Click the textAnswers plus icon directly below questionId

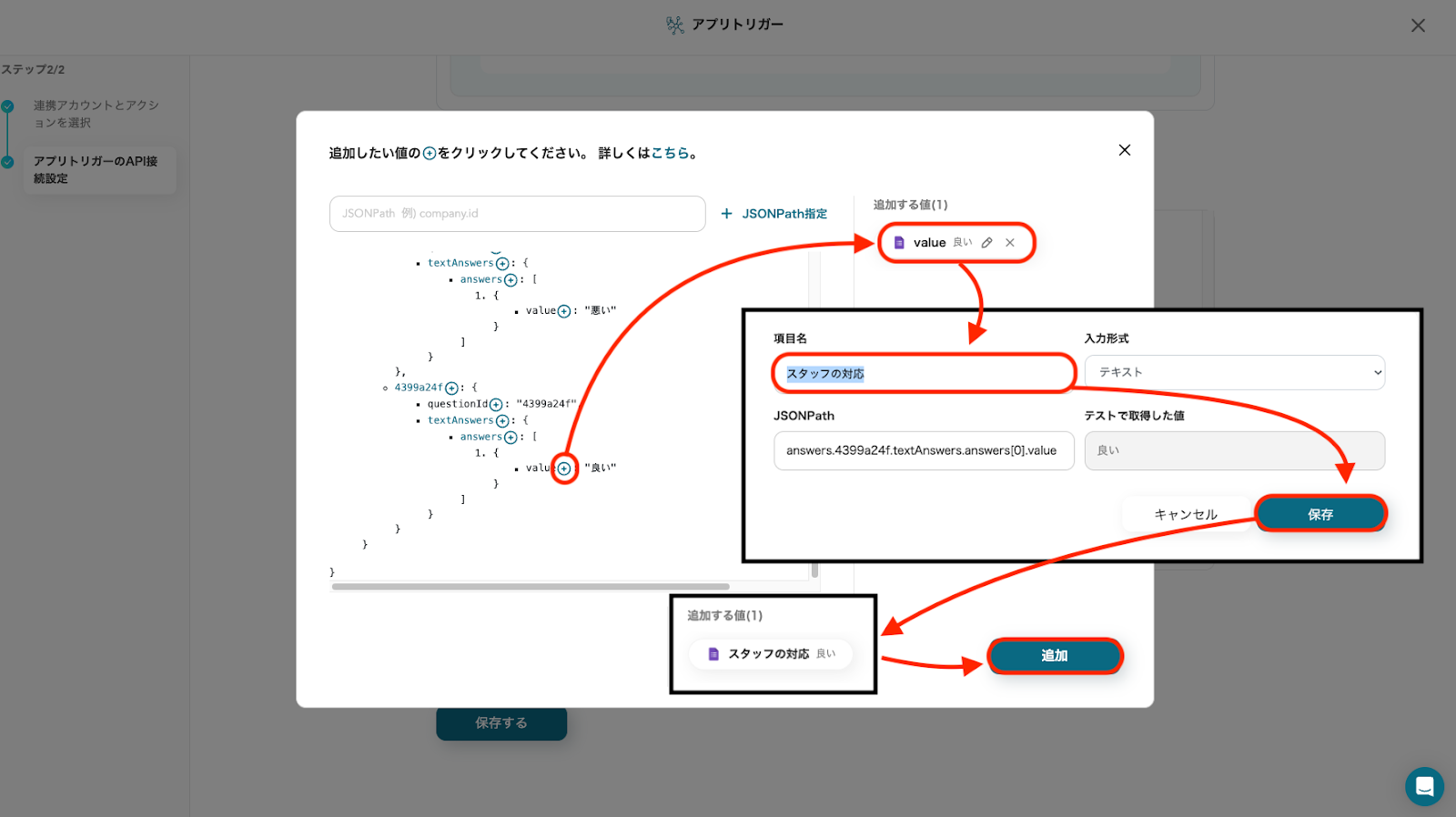502,421
